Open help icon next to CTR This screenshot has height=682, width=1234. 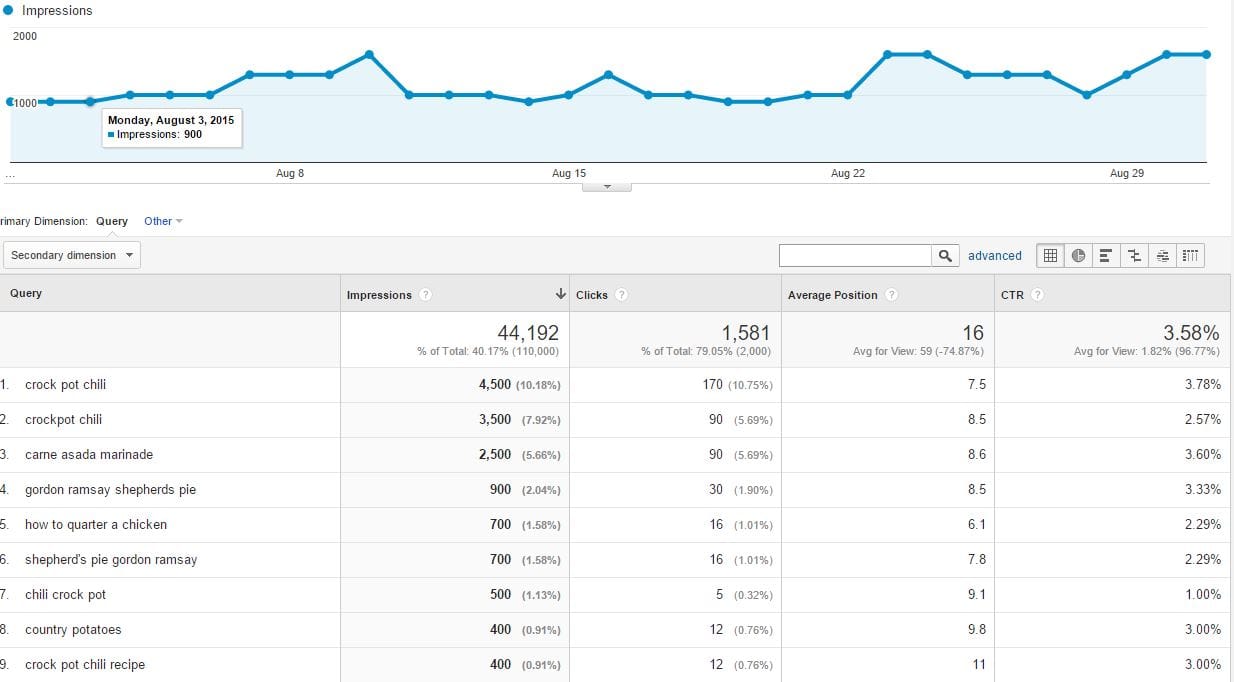(x=1038, y=295)
